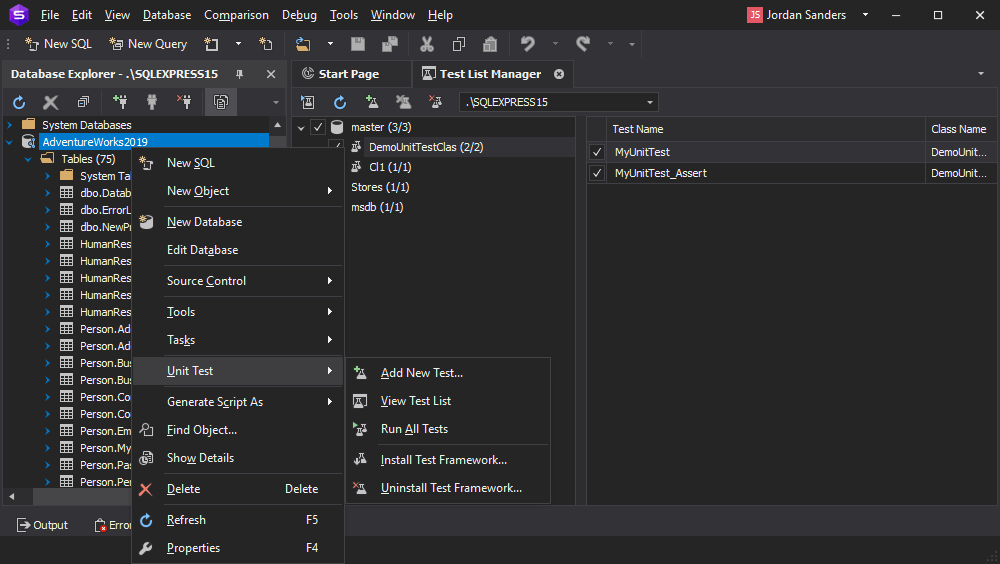
Task: Choose Find Object... from the context menu
Action: coord(238,430)
